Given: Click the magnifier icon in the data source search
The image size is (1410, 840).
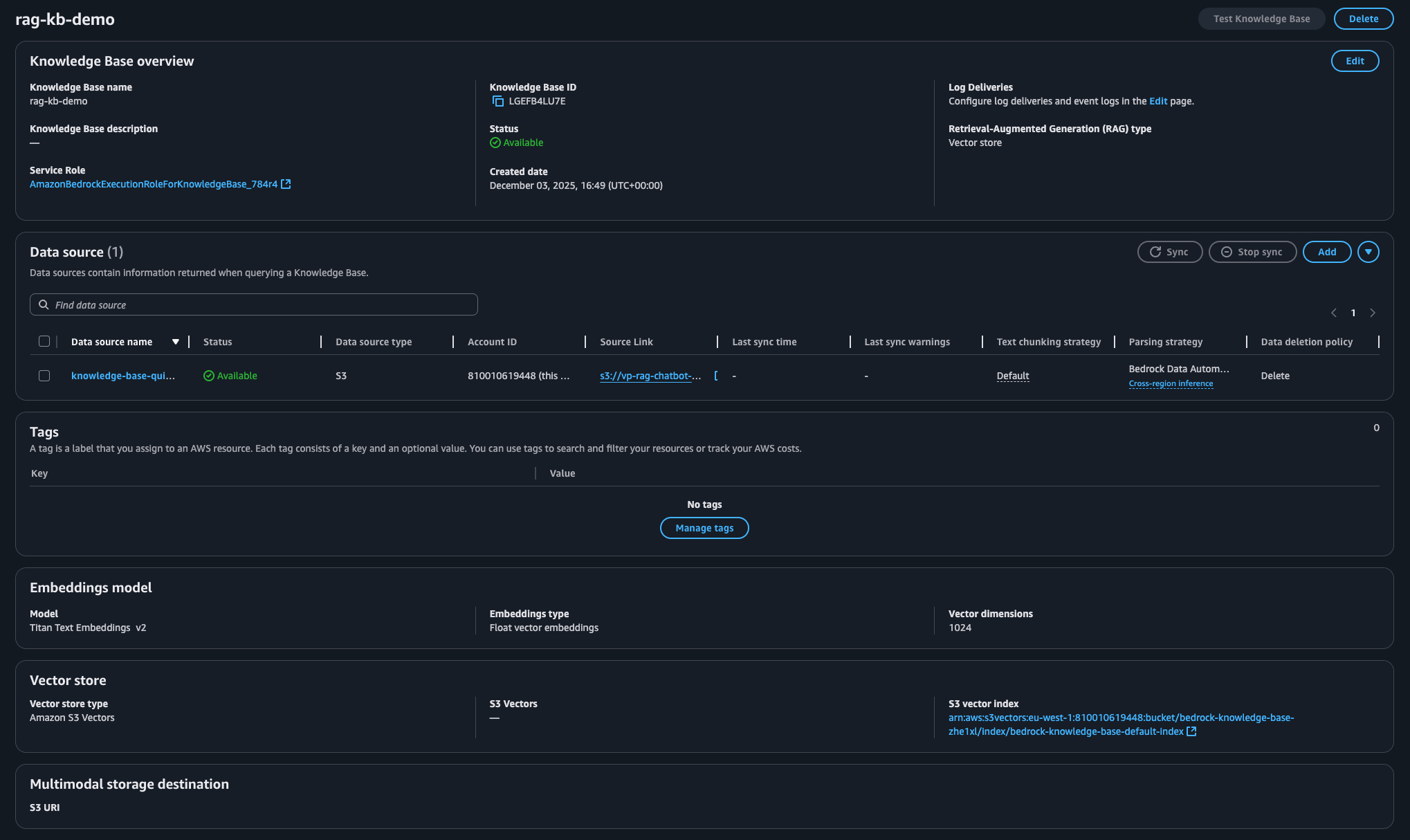Looking at the screenshot, I should tap(44, 304).
